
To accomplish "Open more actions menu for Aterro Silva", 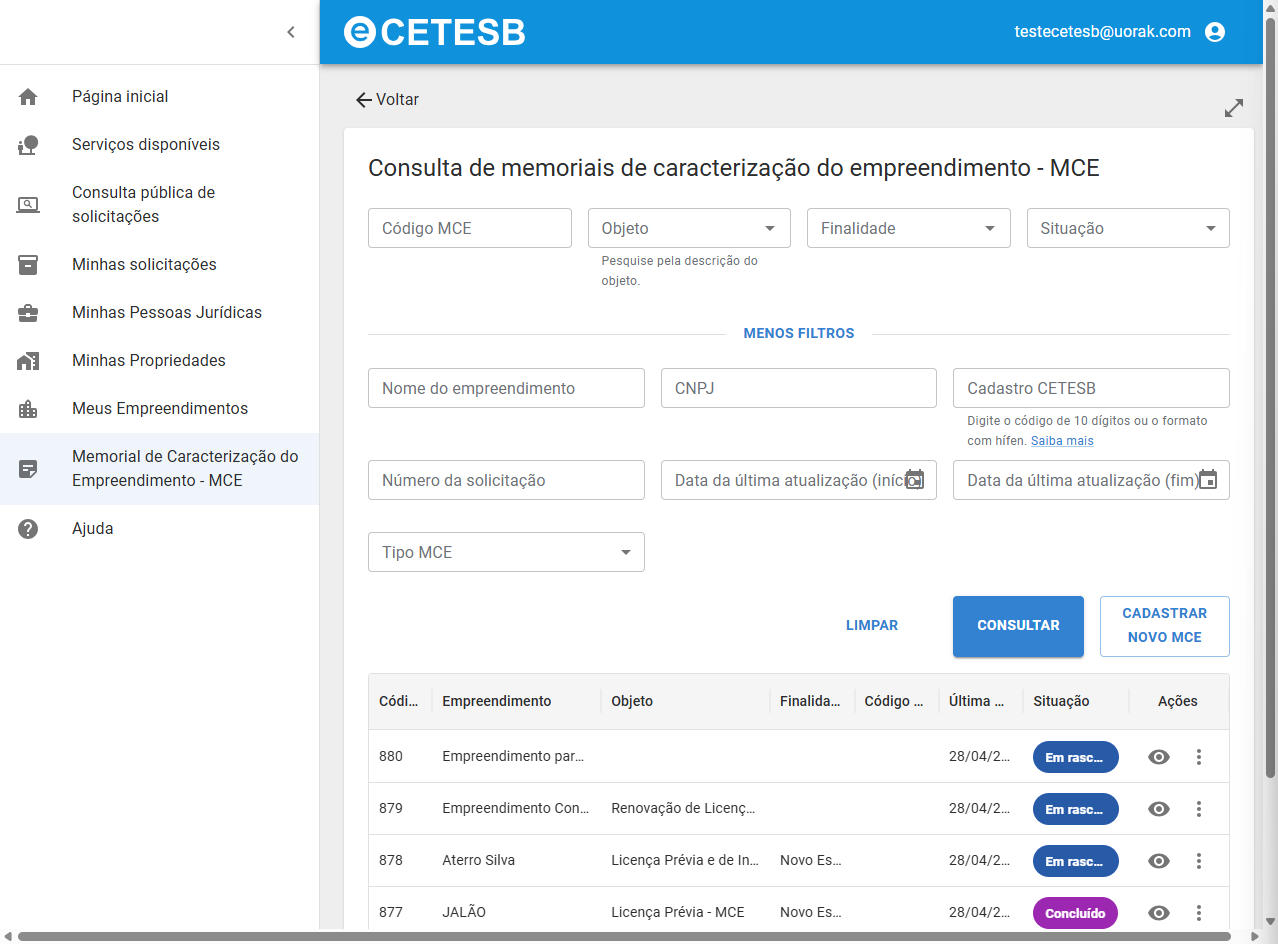I will pos(1199,861).
